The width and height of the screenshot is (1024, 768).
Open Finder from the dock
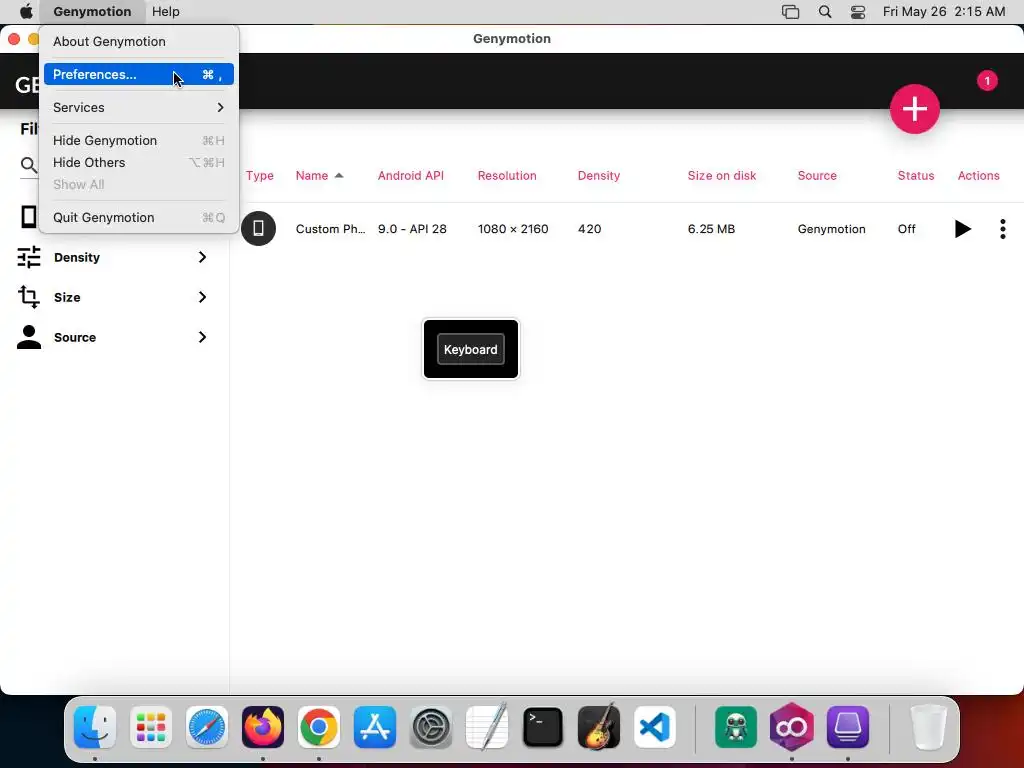pos(95,727)
